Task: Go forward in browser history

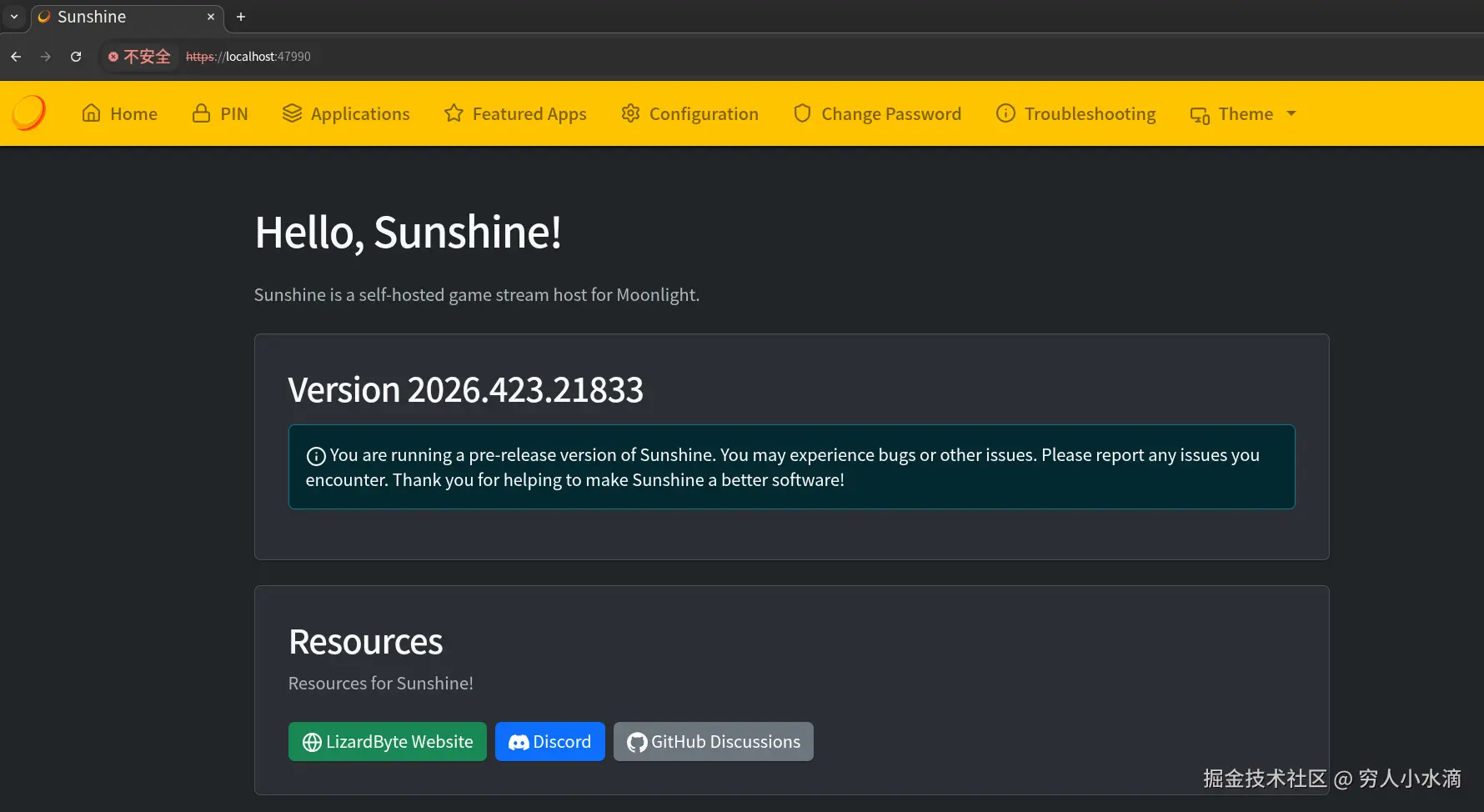Action: (46, 57)
